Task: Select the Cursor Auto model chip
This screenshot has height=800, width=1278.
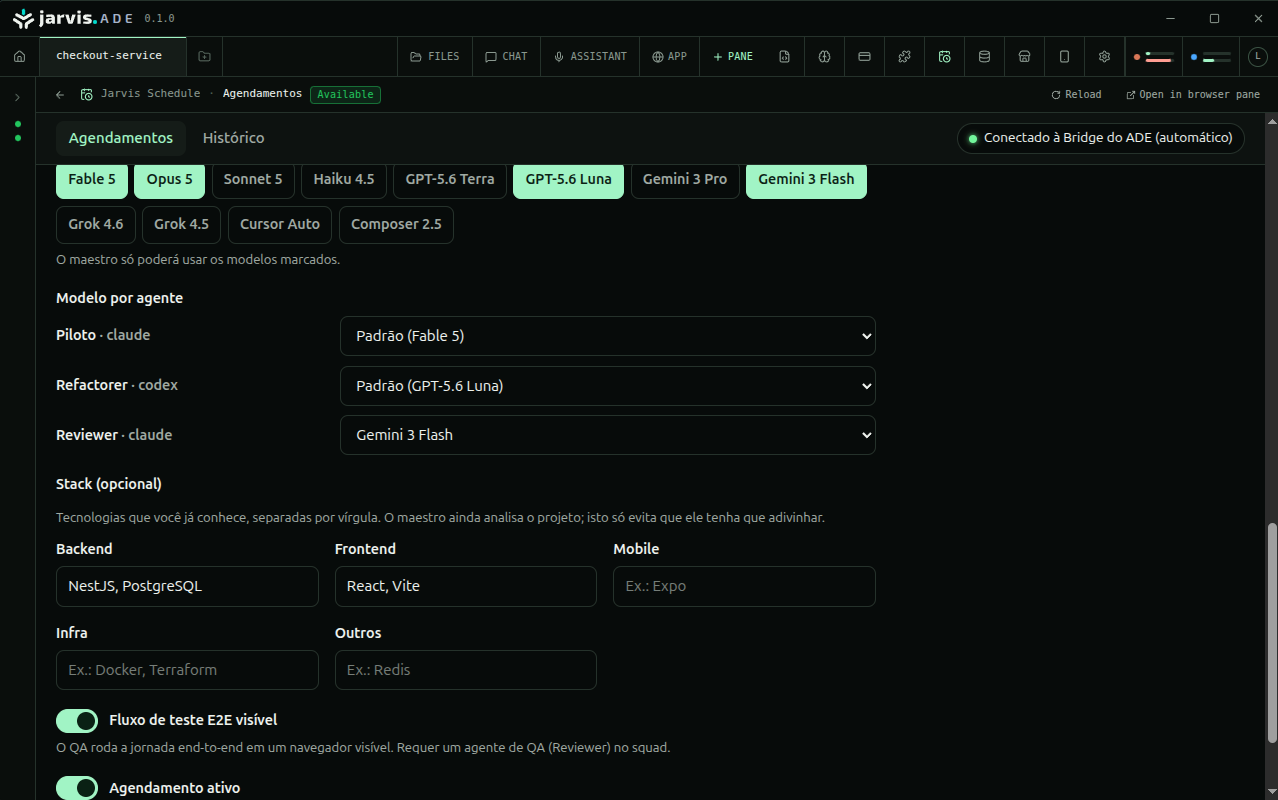Action: [280, 225]
